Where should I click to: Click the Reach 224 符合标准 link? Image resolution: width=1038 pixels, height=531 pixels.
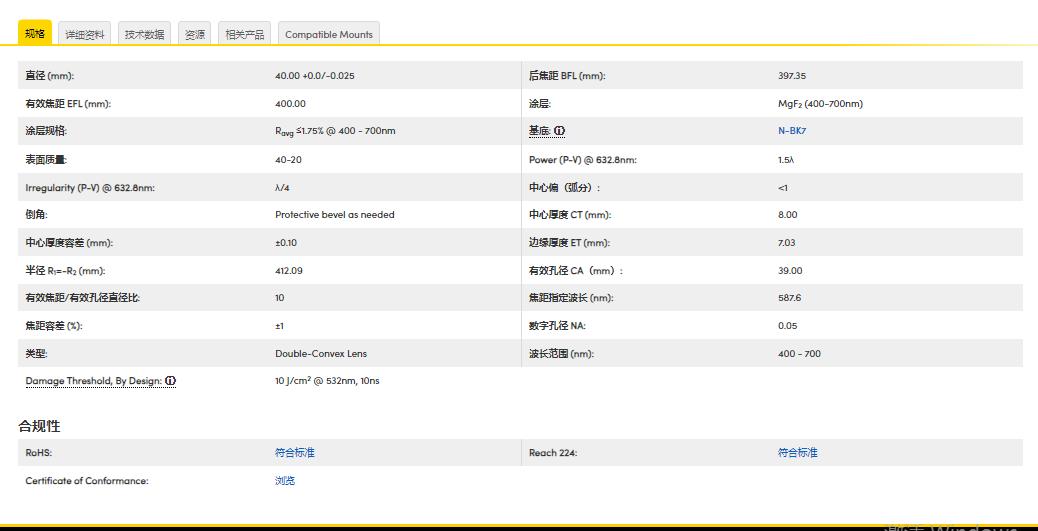(797, 453)
